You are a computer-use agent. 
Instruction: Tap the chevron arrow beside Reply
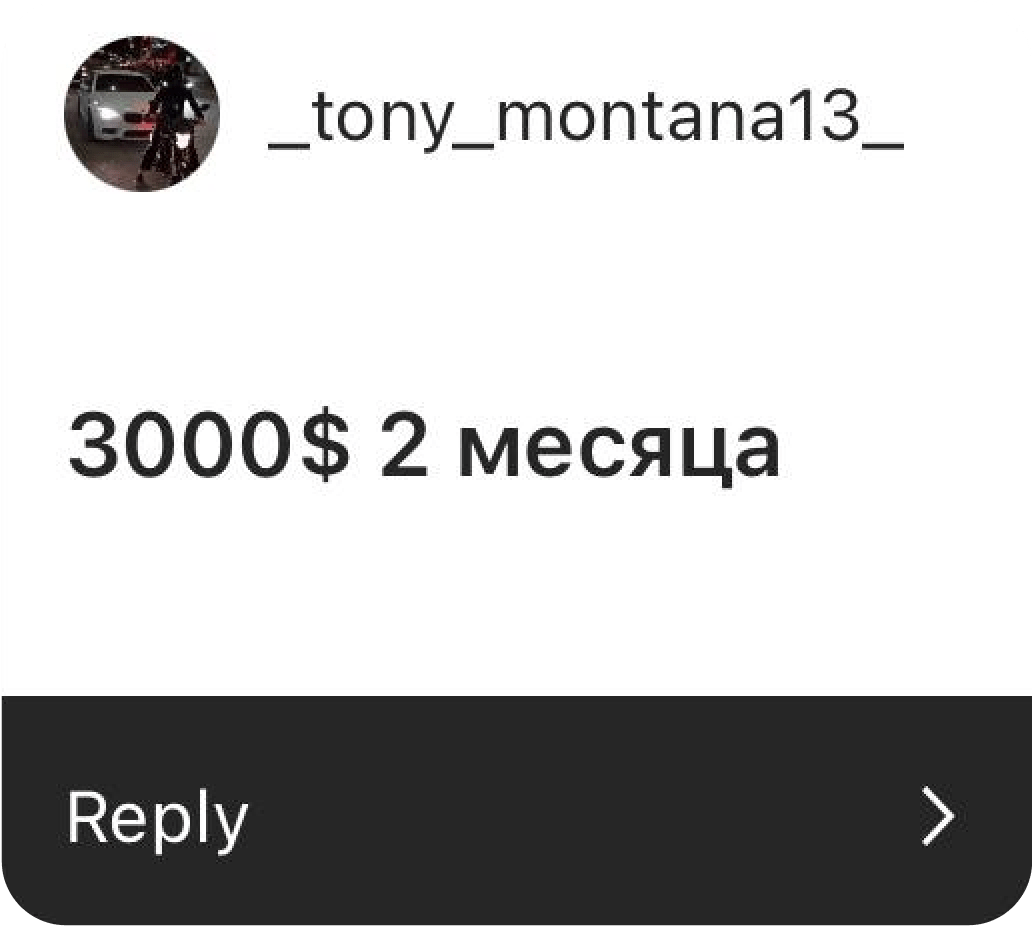938,815
